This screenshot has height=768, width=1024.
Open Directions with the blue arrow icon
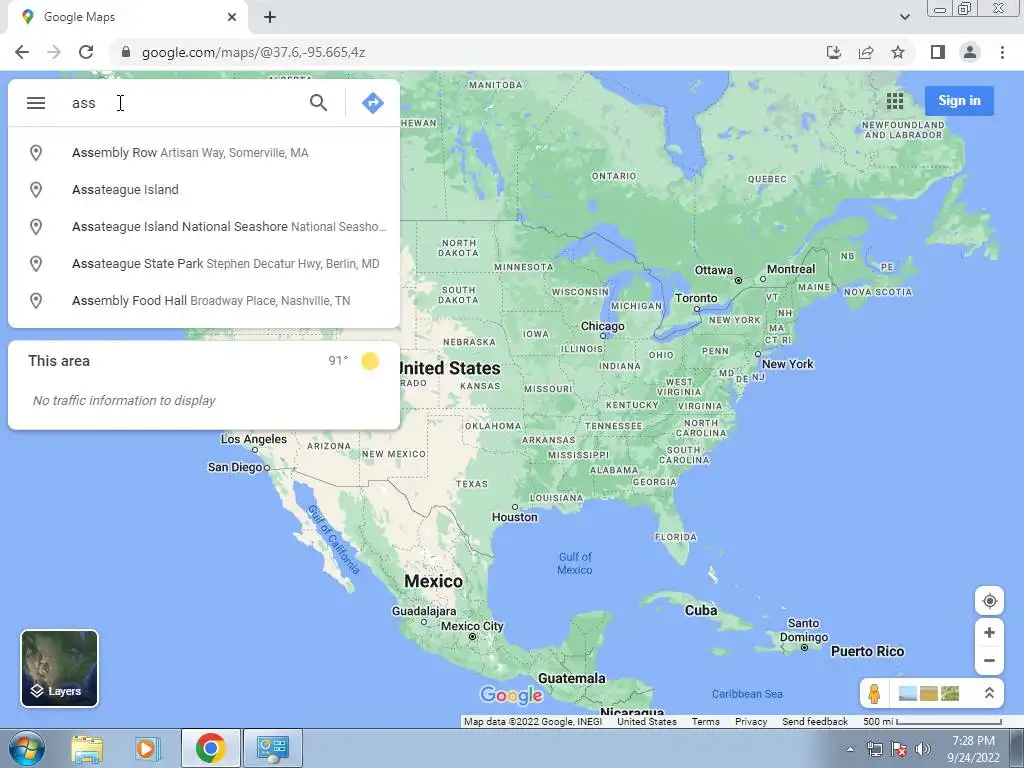(373, 103)
